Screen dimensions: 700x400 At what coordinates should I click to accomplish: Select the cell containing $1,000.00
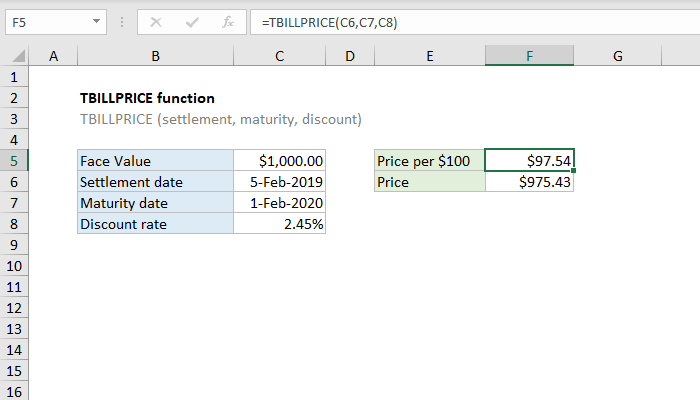coord(279,161)
